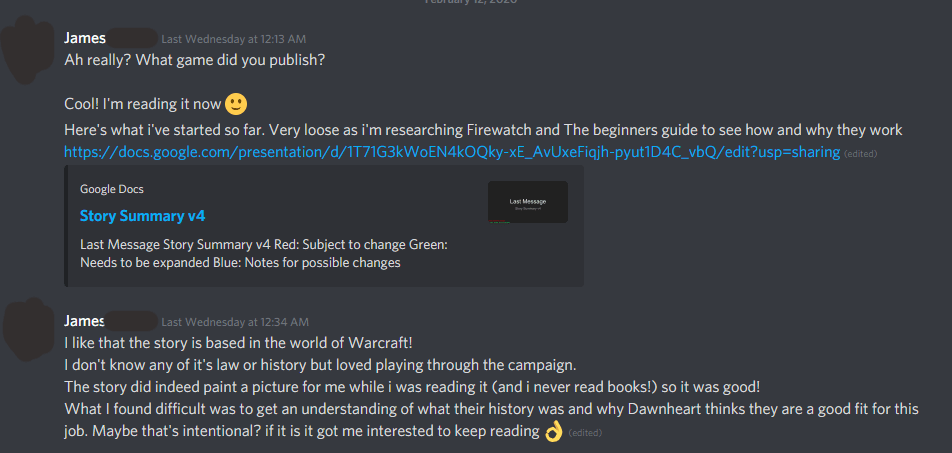
Task: Click the username James on second message
Action: tap(85, 321)
